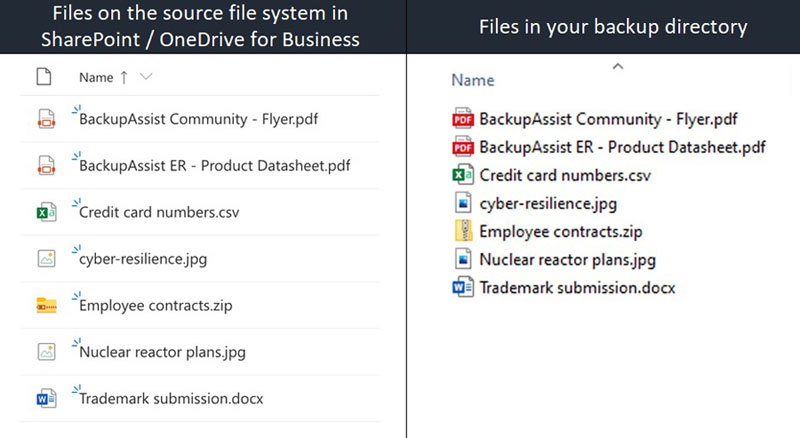Click the PDF icon for BackupAssist Community Flyer in SharePoint
This screenshot has width=800, height=438.
46,119
